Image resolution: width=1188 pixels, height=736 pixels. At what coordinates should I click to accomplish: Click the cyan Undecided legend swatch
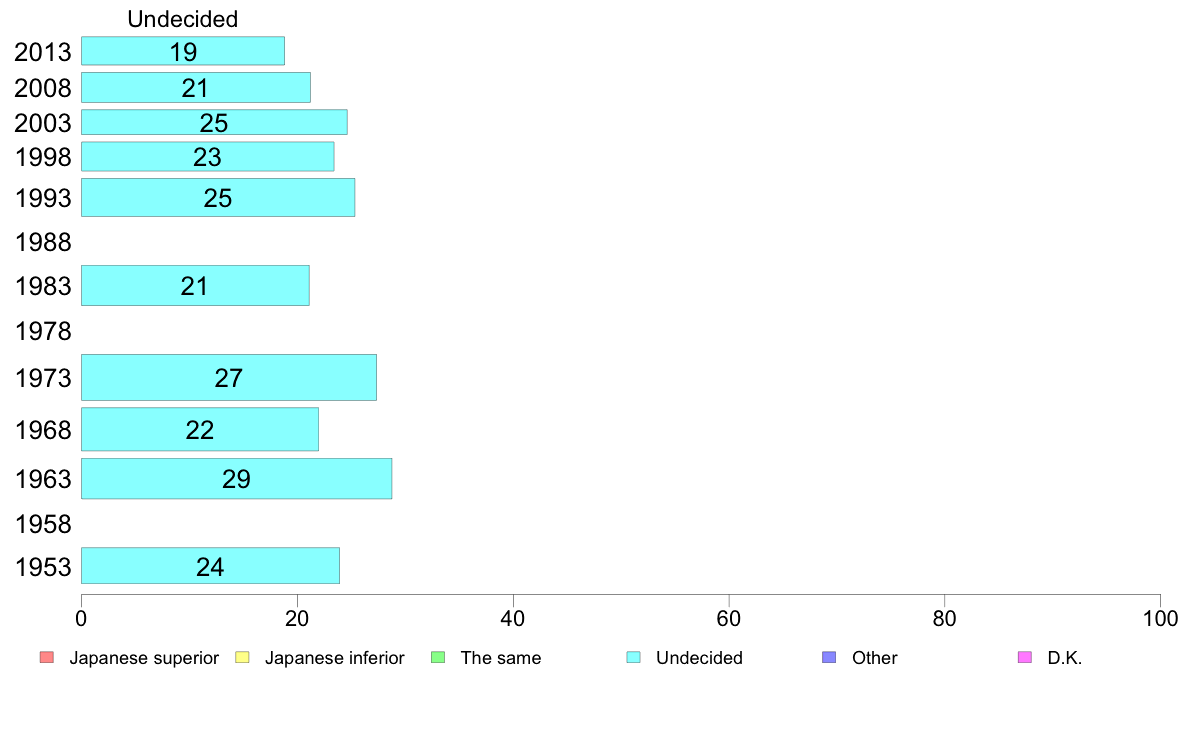coord(633,657)
